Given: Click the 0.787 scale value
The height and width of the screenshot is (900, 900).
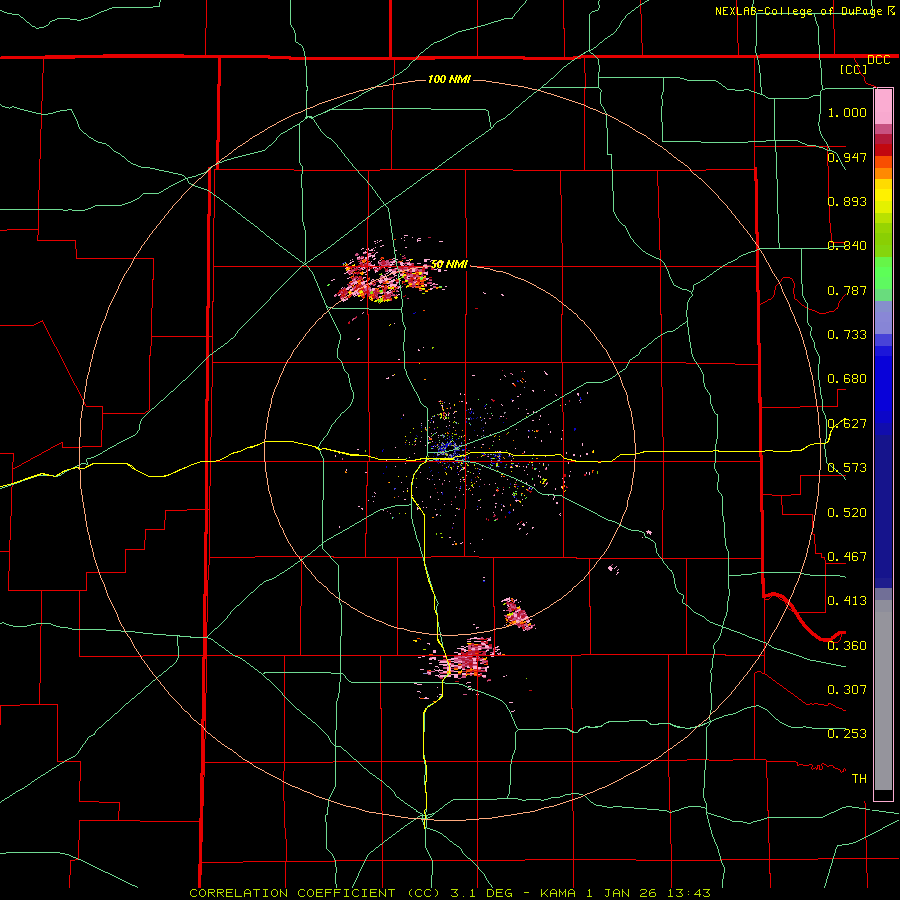Looking at the screenshot, I should tap(847, 290).
